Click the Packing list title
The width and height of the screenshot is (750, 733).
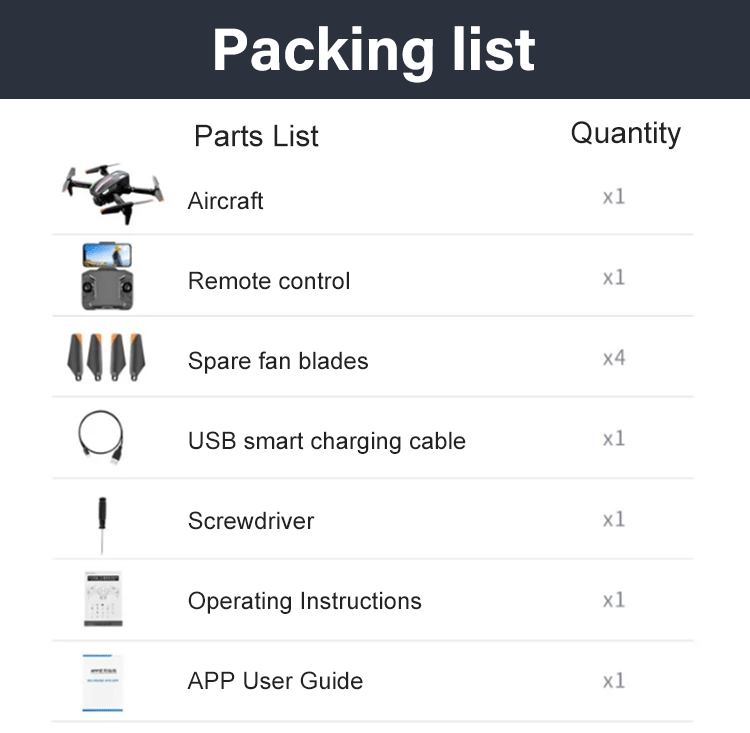374,50
